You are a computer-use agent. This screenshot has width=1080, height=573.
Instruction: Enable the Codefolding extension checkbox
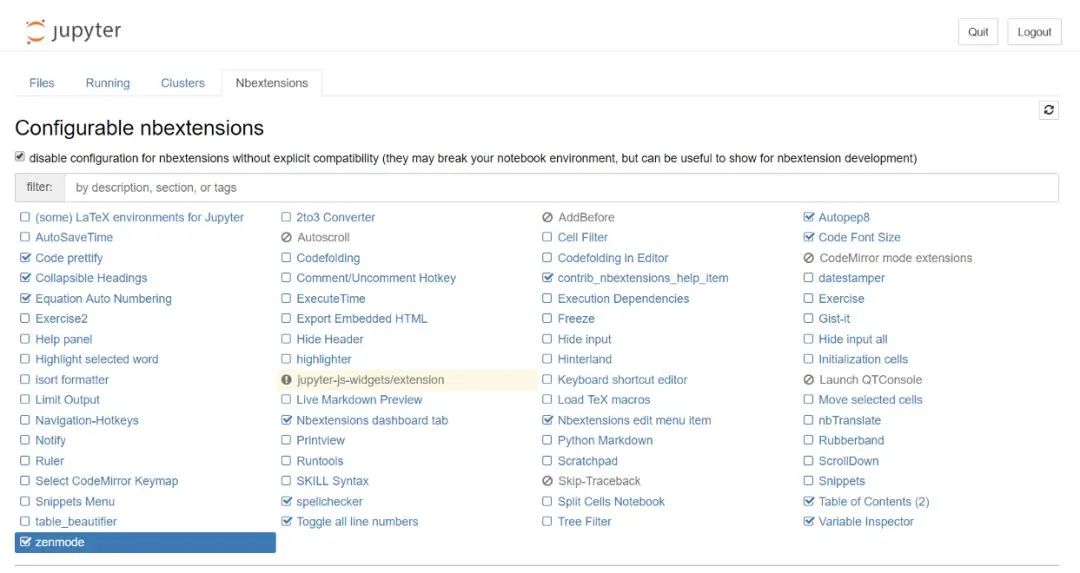click(x=287, y=258)
